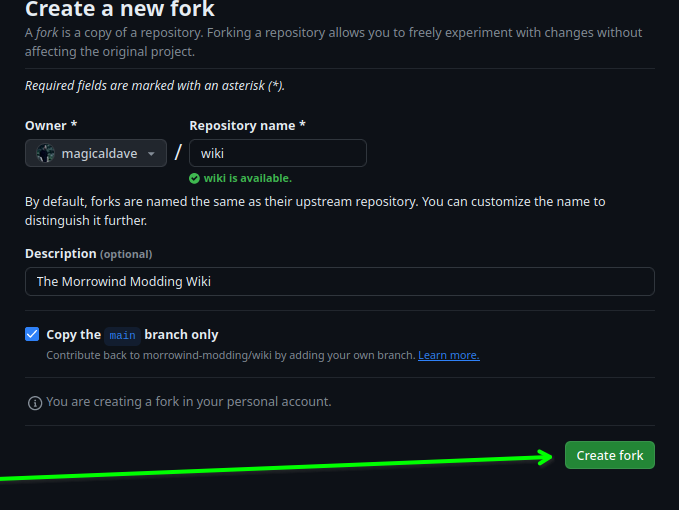Click the green arrowhead pointing to Create fork
The width and height of the screenshot is (679, 510).
[x=544, y=457]
